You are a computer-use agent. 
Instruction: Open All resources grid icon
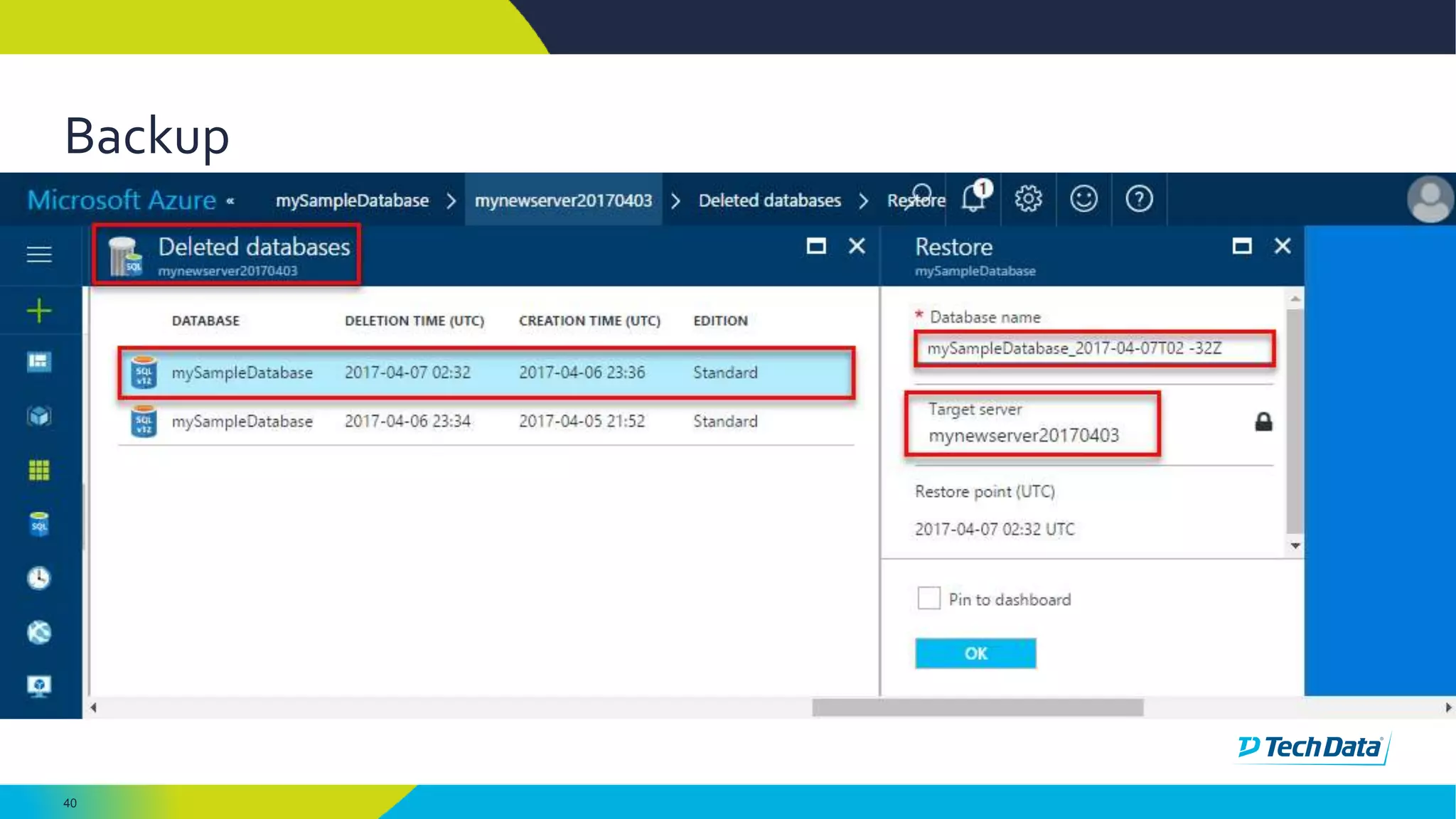click(39, 470)
